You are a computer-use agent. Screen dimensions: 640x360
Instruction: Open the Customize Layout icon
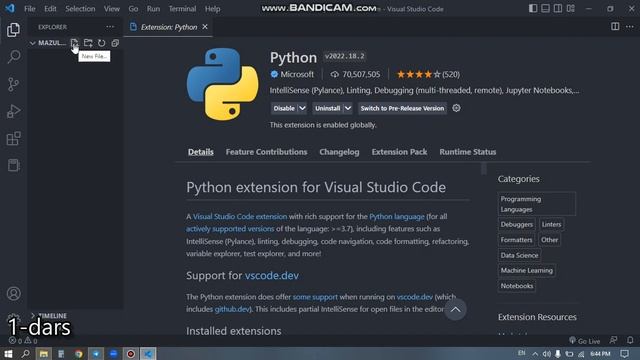[x=571, y=9]
